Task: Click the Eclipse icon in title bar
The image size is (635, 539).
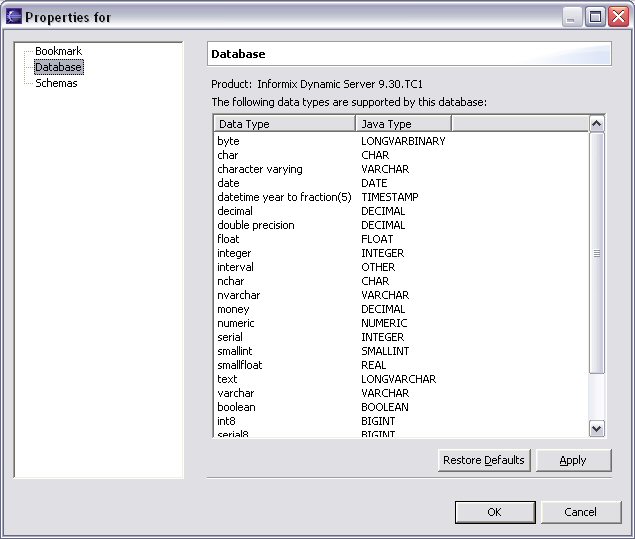Action: 14,17
